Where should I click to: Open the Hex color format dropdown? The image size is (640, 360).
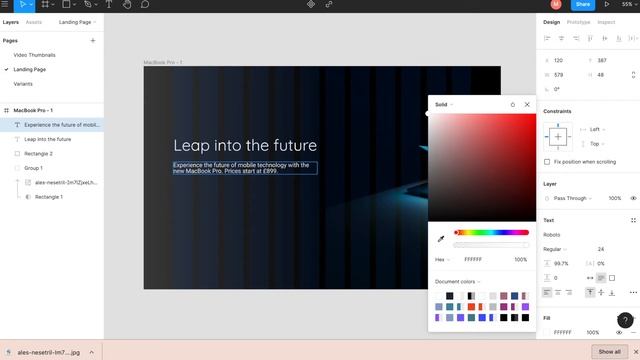coord(442,260)
